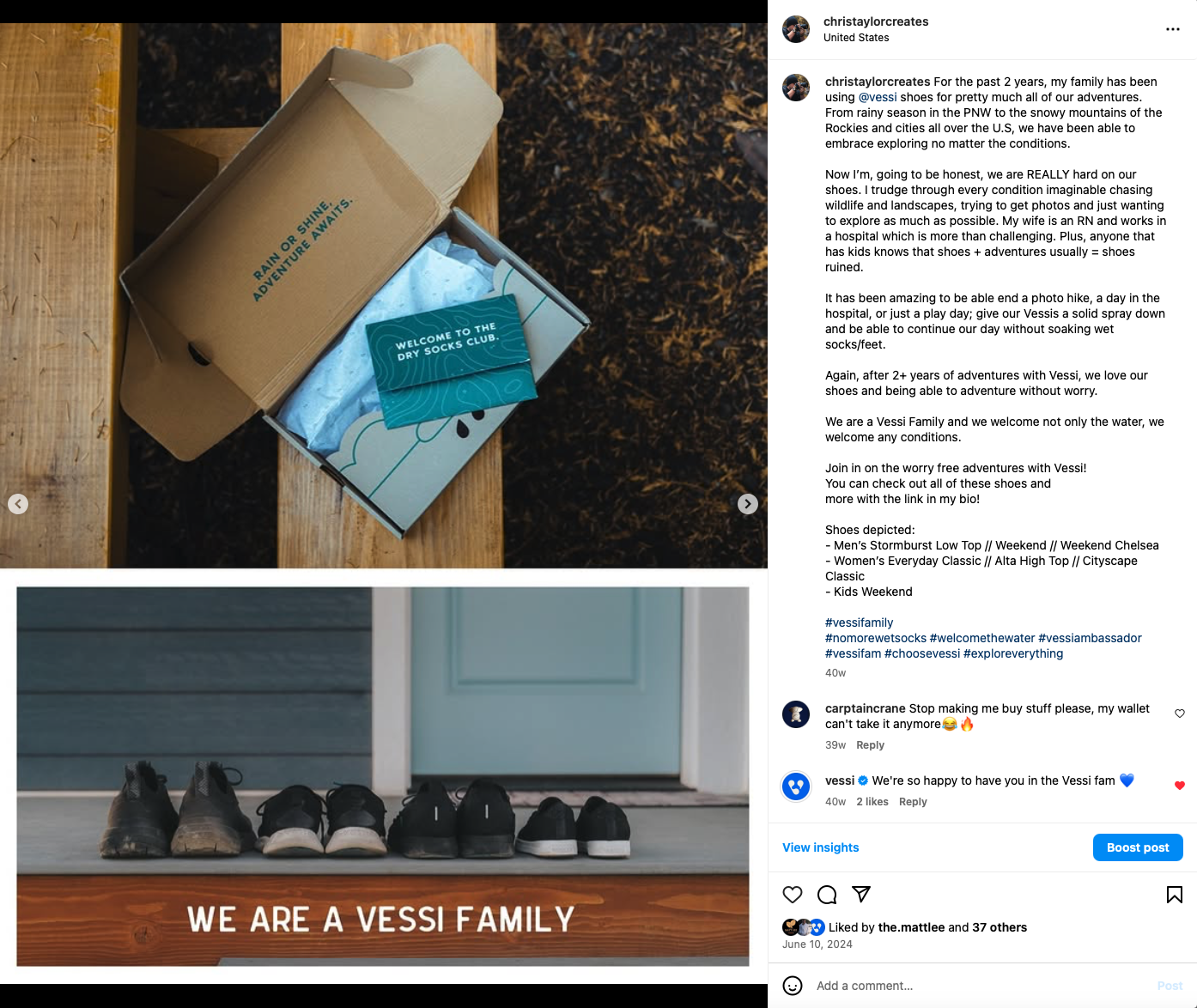This screenshot has height=1008, width=1197.
Task: Like carptaincrane's comment heart
Action: [x=1180, y=713]
